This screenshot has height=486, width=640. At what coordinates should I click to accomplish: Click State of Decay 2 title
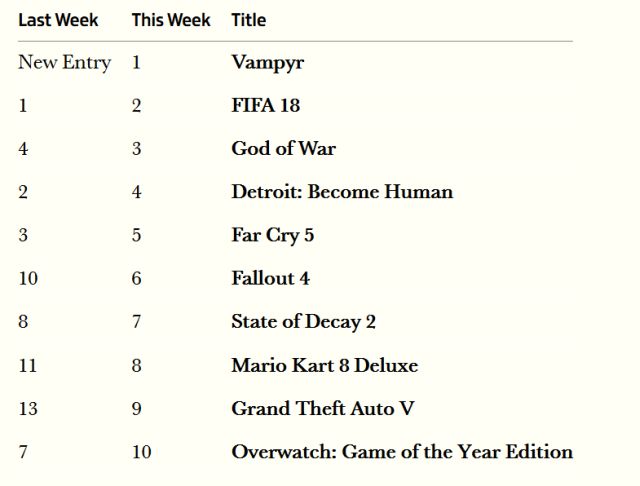(x=303, y=322)
